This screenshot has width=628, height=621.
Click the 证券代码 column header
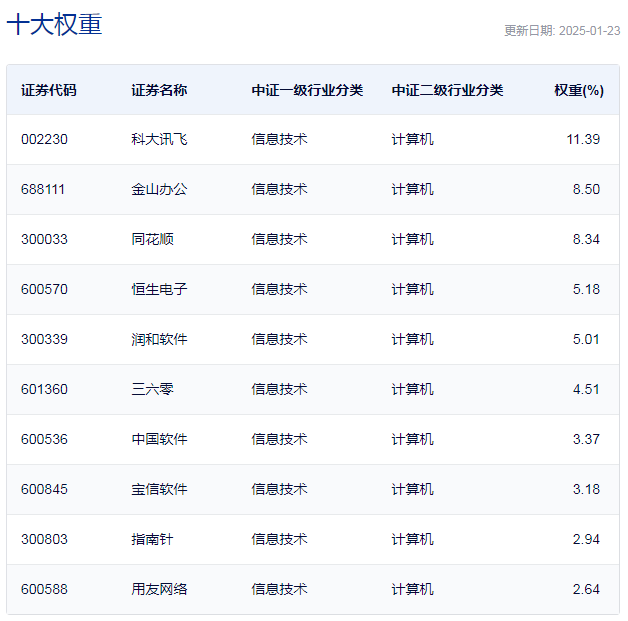pos(48,90)
